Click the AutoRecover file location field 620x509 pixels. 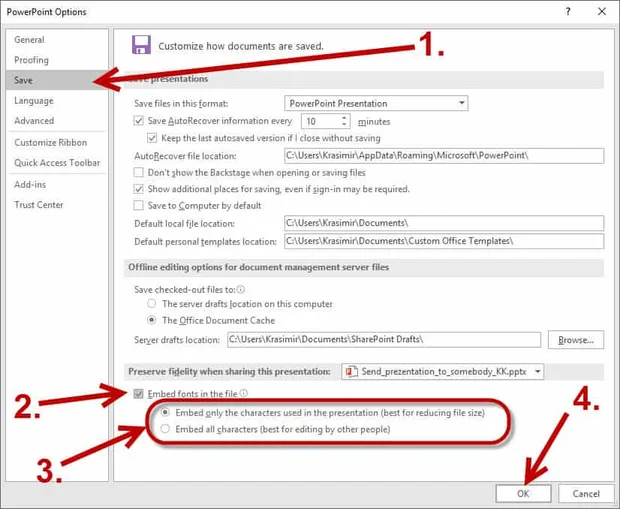(444, 155)
